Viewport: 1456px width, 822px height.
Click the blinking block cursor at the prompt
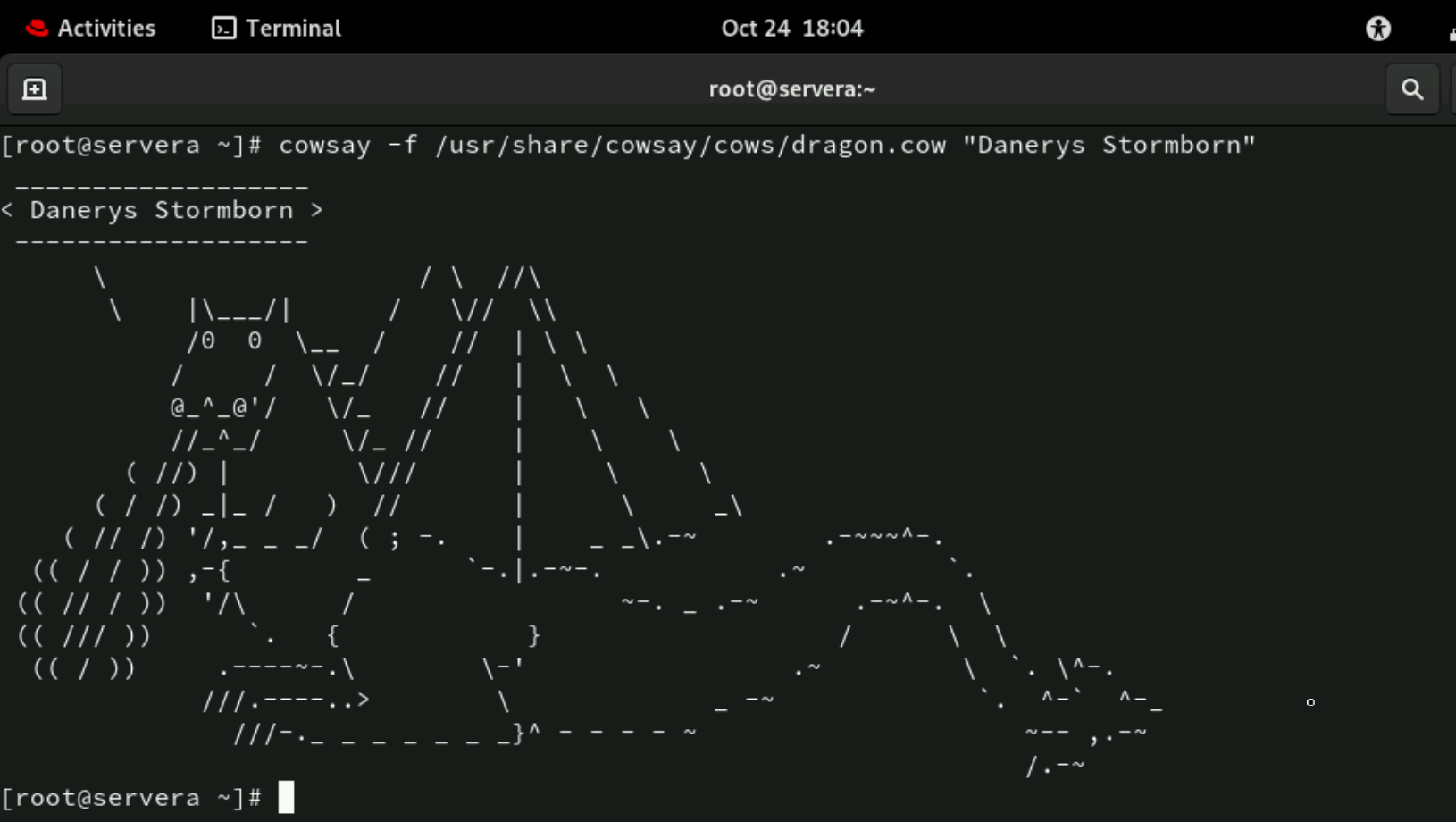click(x=287, y=798)
